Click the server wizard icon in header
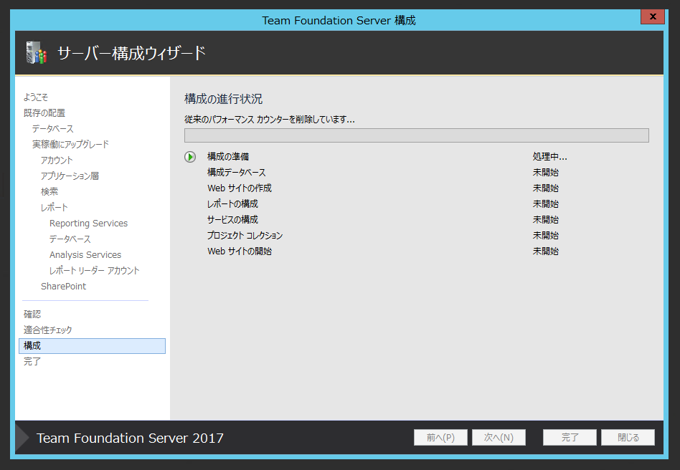This screenshot has width=680, height=470. pyautogui.click(x=36, y=52)
